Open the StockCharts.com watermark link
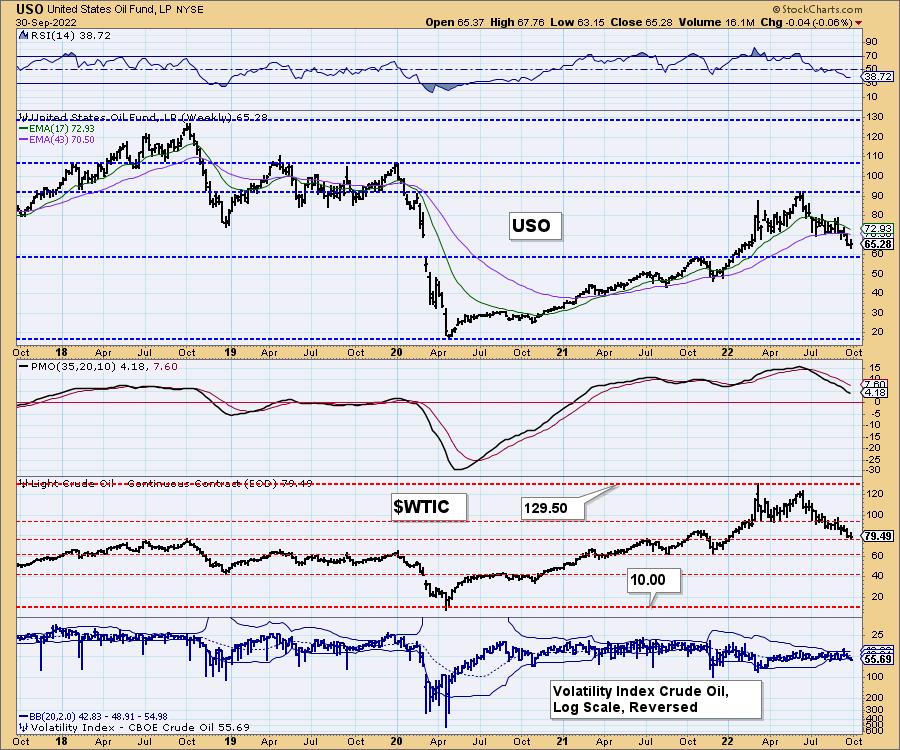The width and height of the screenshot is (900, 750). pyautogui.click(x=818, y=9)
